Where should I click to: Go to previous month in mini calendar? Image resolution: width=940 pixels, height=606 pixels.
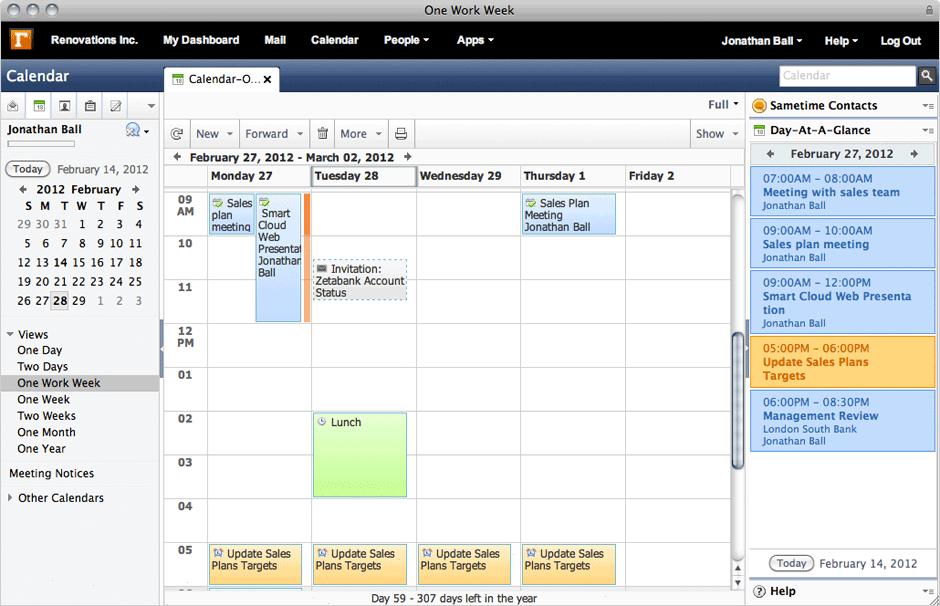pos(23,189)
